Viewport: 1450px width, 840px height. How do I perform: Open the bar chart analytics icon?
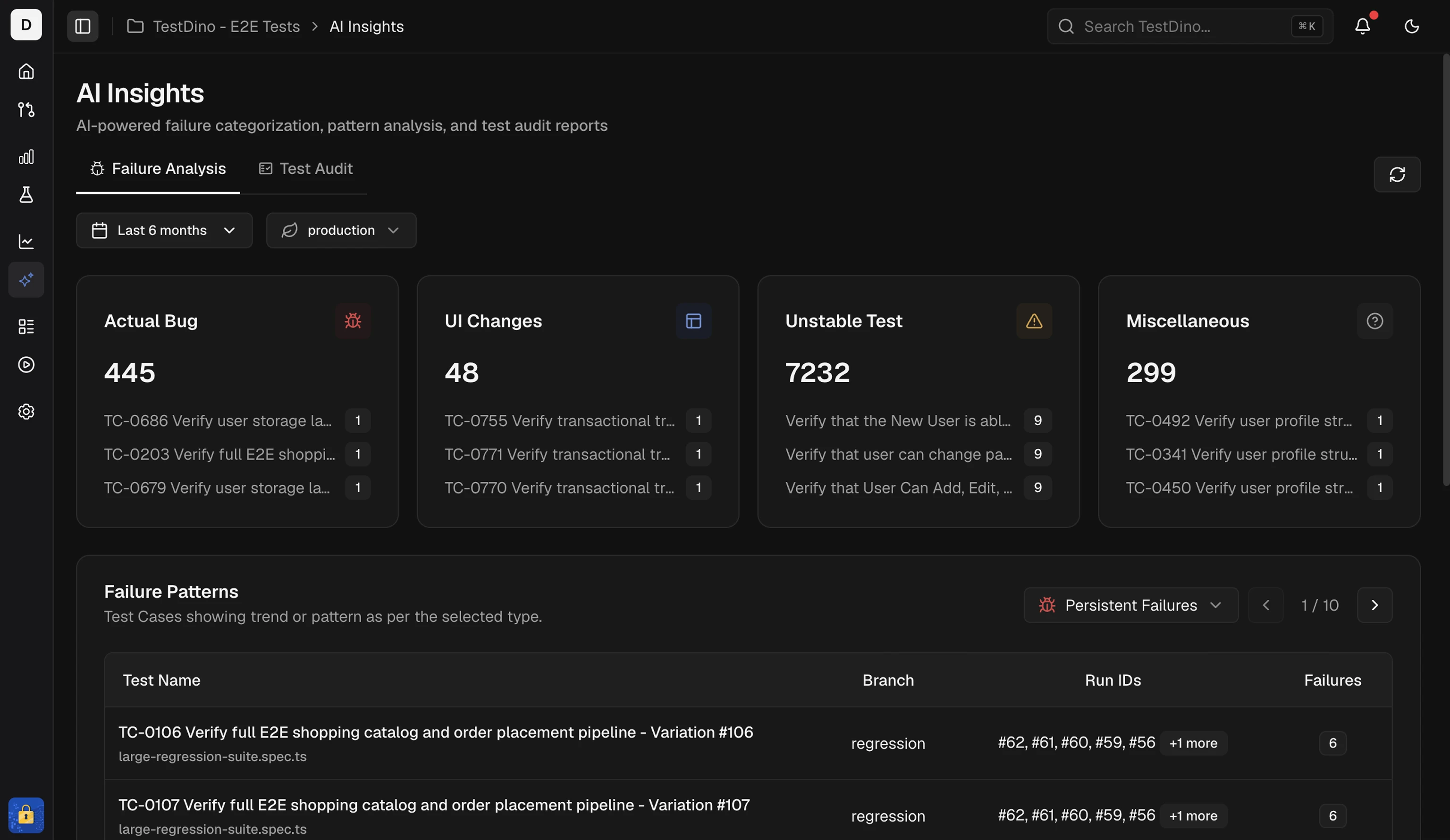[x=26, y=157]
